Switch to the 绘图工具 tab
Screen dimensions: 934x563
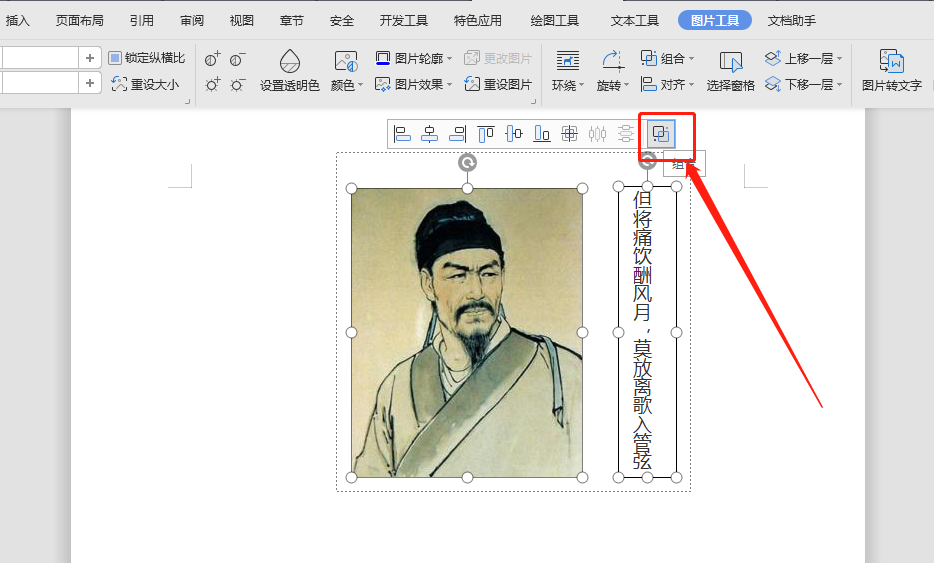click(555, 21)
